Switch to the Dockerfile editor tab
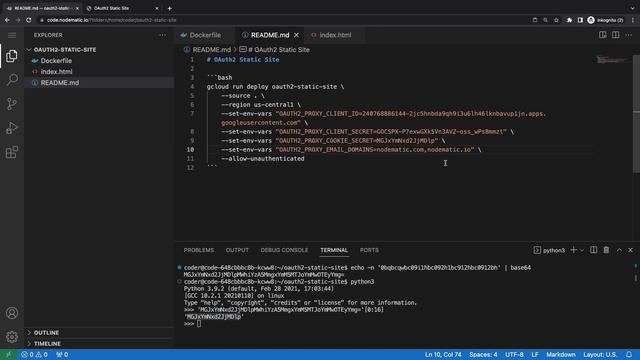The image size is (640, 360). point(205,35)
